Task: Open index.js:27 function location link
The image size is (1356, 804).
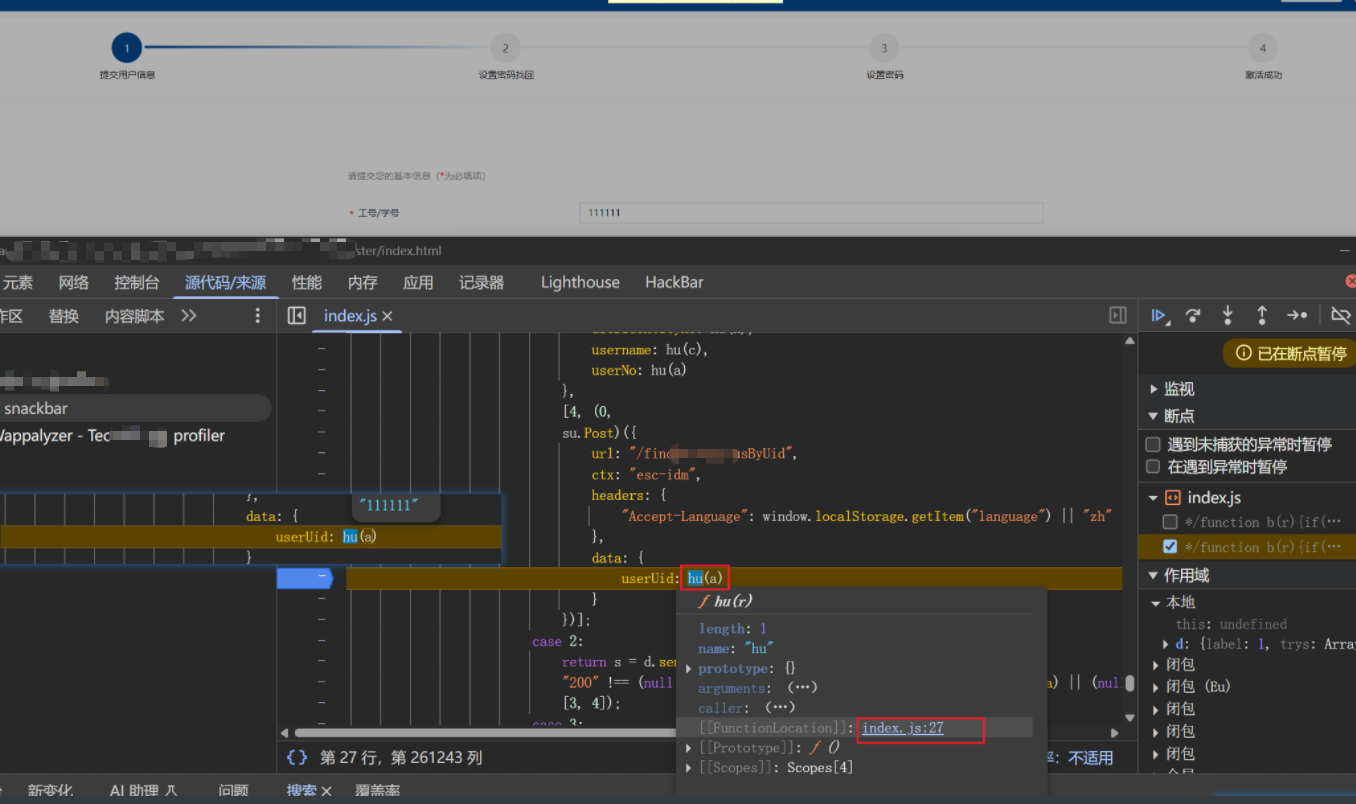Action: coord(903,728)
